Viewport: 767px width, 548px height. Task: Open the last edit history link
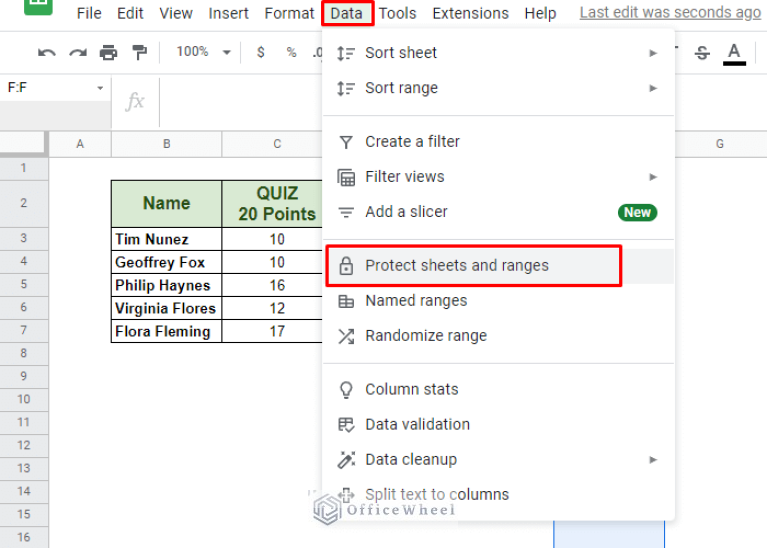click(670, 13)
